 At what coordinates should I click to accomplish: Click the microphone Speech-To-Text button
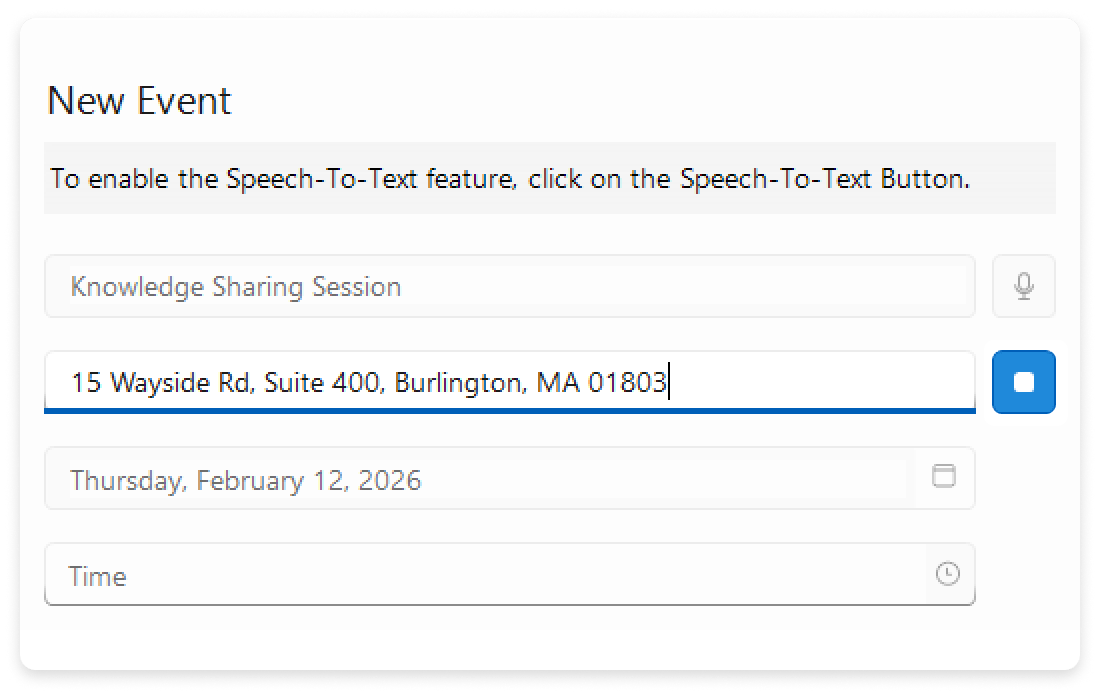(1023, 287)
